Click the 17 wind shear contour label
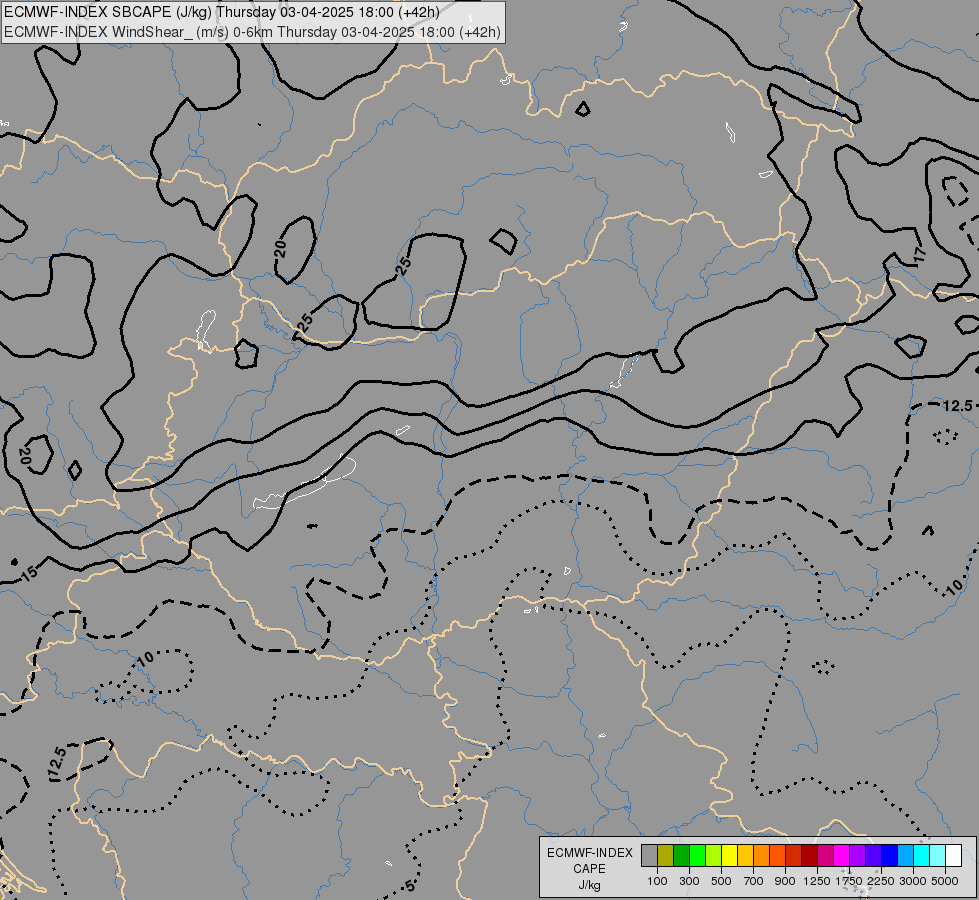 click(x=918, y=255)
